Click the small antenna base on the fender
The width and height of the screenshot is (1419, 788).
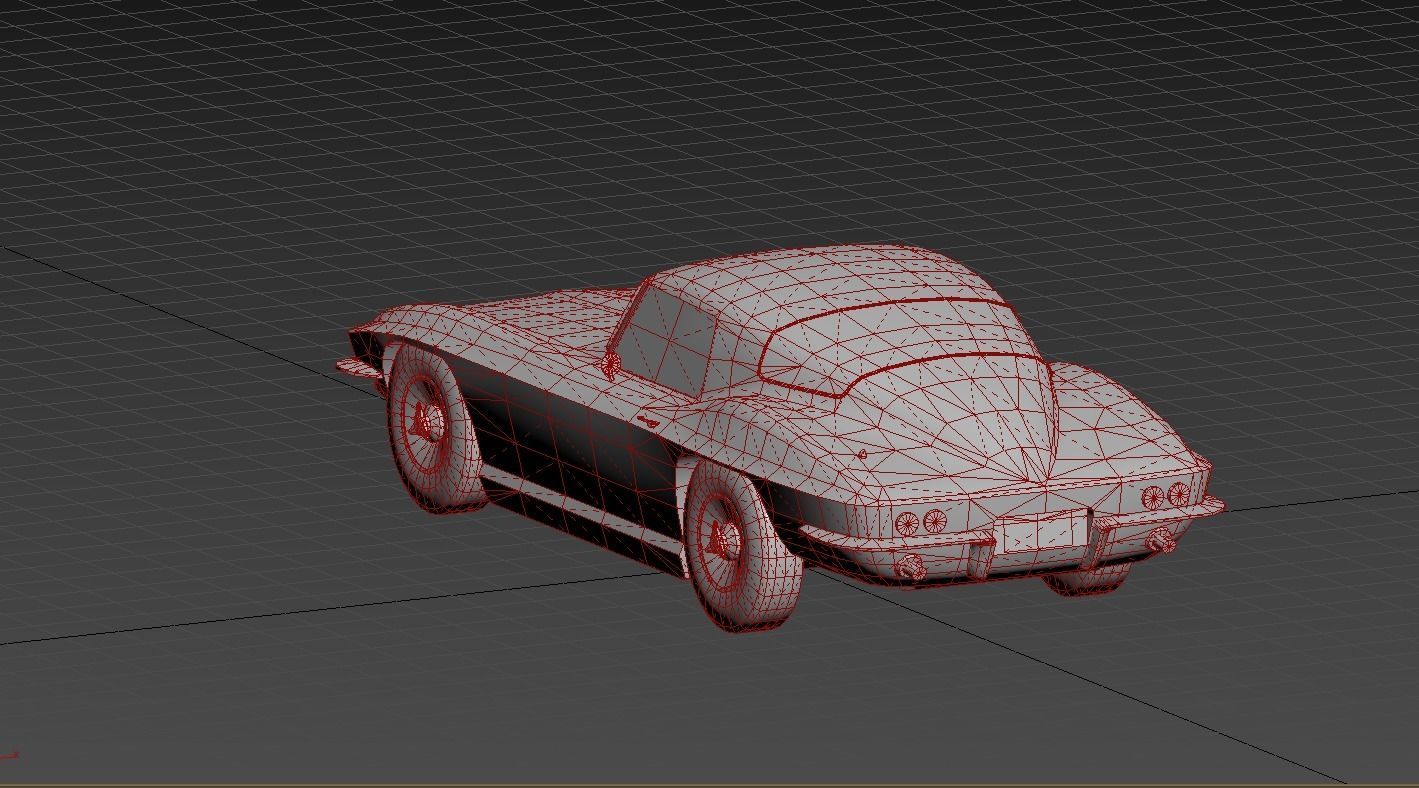click(x=610, y=362)
